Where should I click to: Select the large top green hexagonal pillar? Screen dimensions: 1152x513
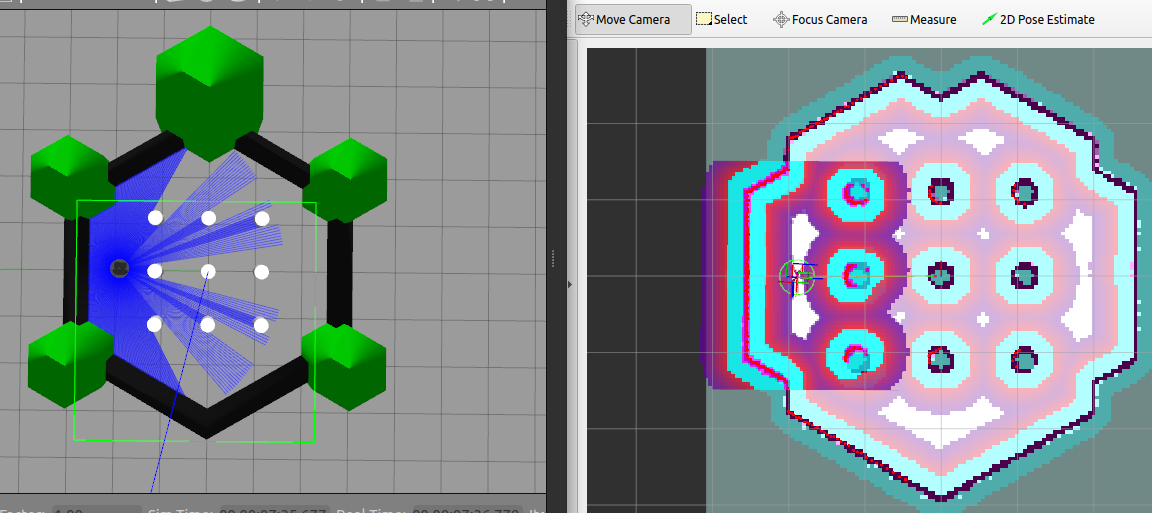click(209, 88)
